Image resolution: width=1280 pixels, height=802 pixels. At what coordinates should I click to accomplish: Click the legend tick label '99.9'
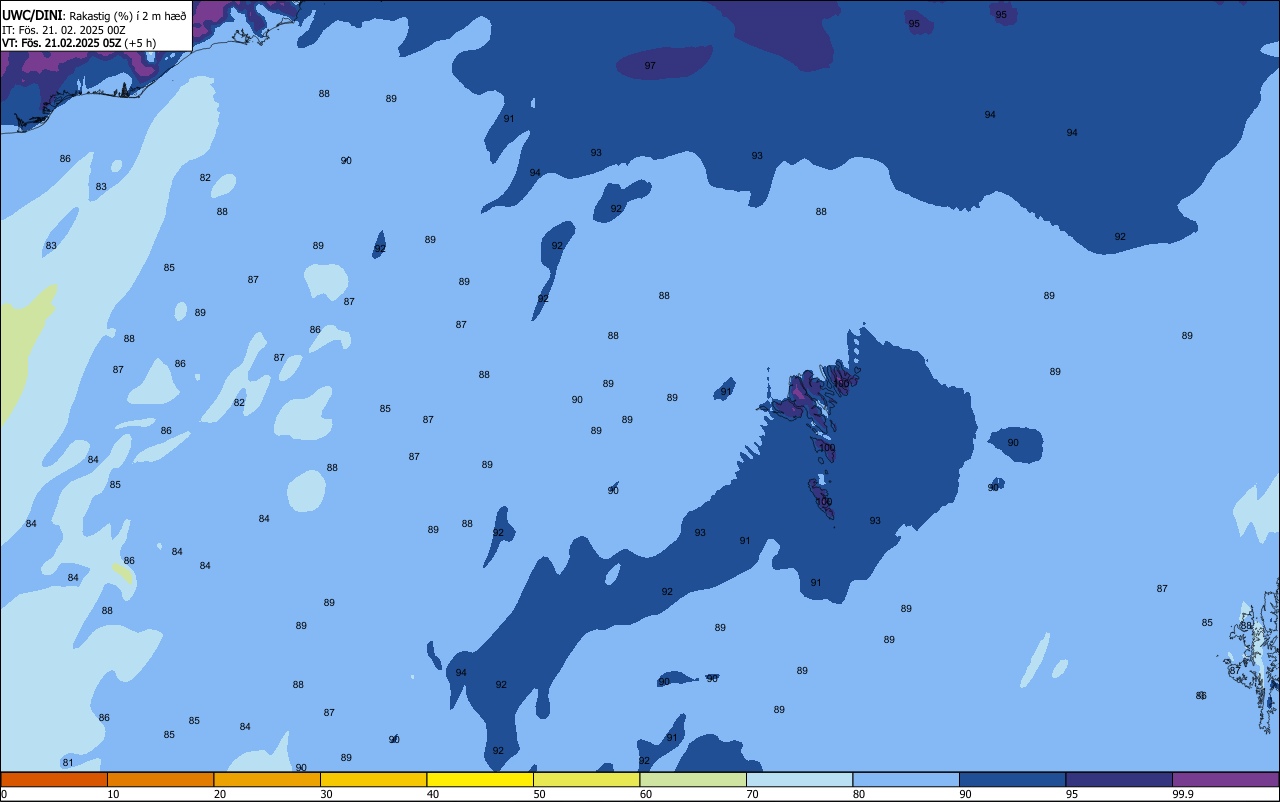(1183, 794)
